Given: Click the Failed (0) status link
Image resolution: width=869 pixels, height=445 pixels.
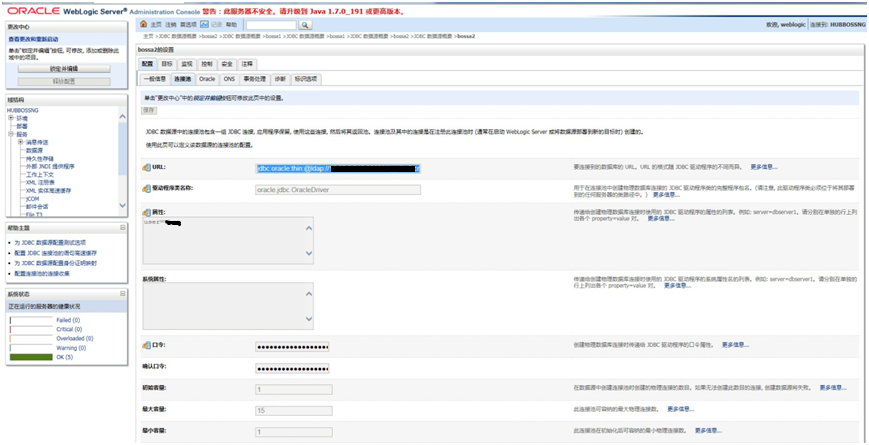Looking at the screenshot, I should [x=68, y=320].
